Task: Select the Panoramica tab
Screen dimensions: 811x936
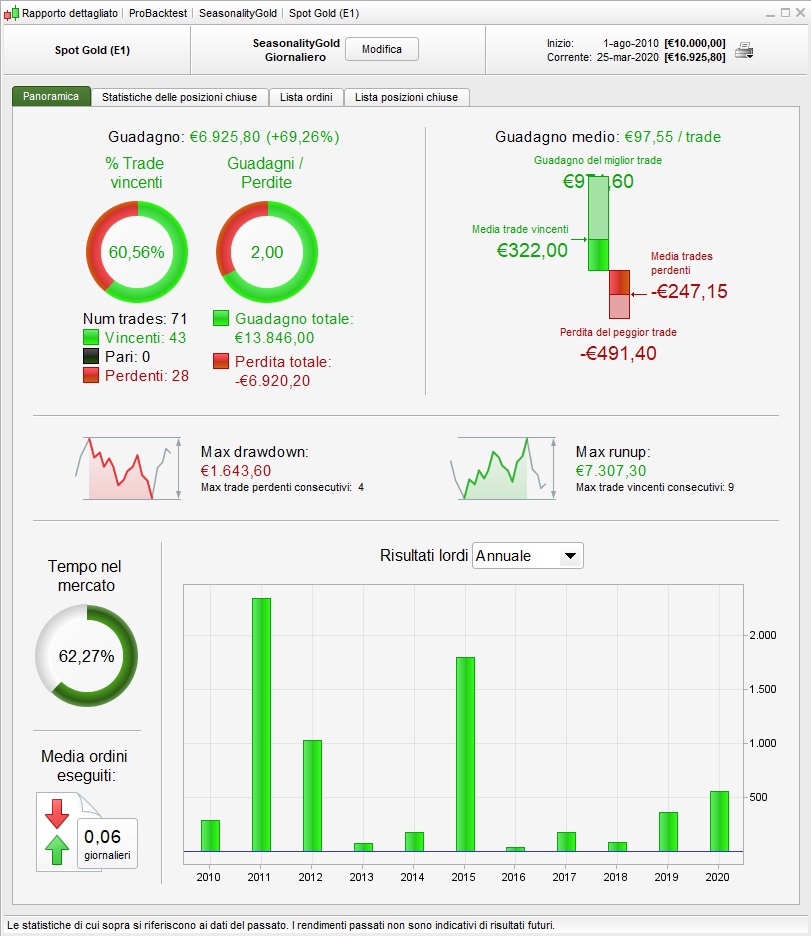Action: click(51, 96)
